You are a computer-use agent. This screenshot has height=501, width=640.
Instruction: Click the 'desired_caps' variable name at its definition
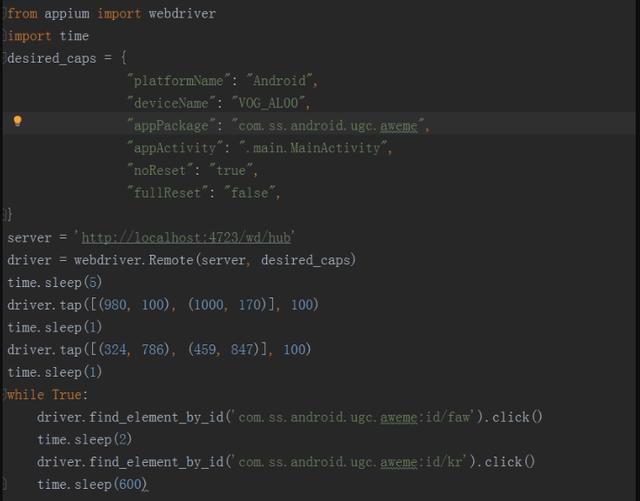coord(51,58)
